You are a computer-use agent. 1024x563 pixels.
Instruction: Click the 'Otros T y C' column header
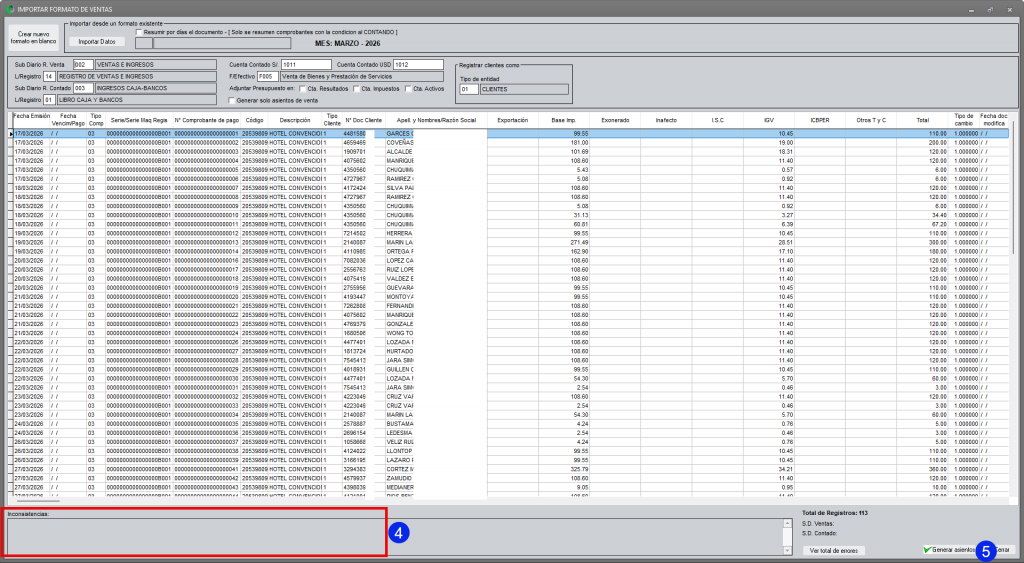pos(871,120)
